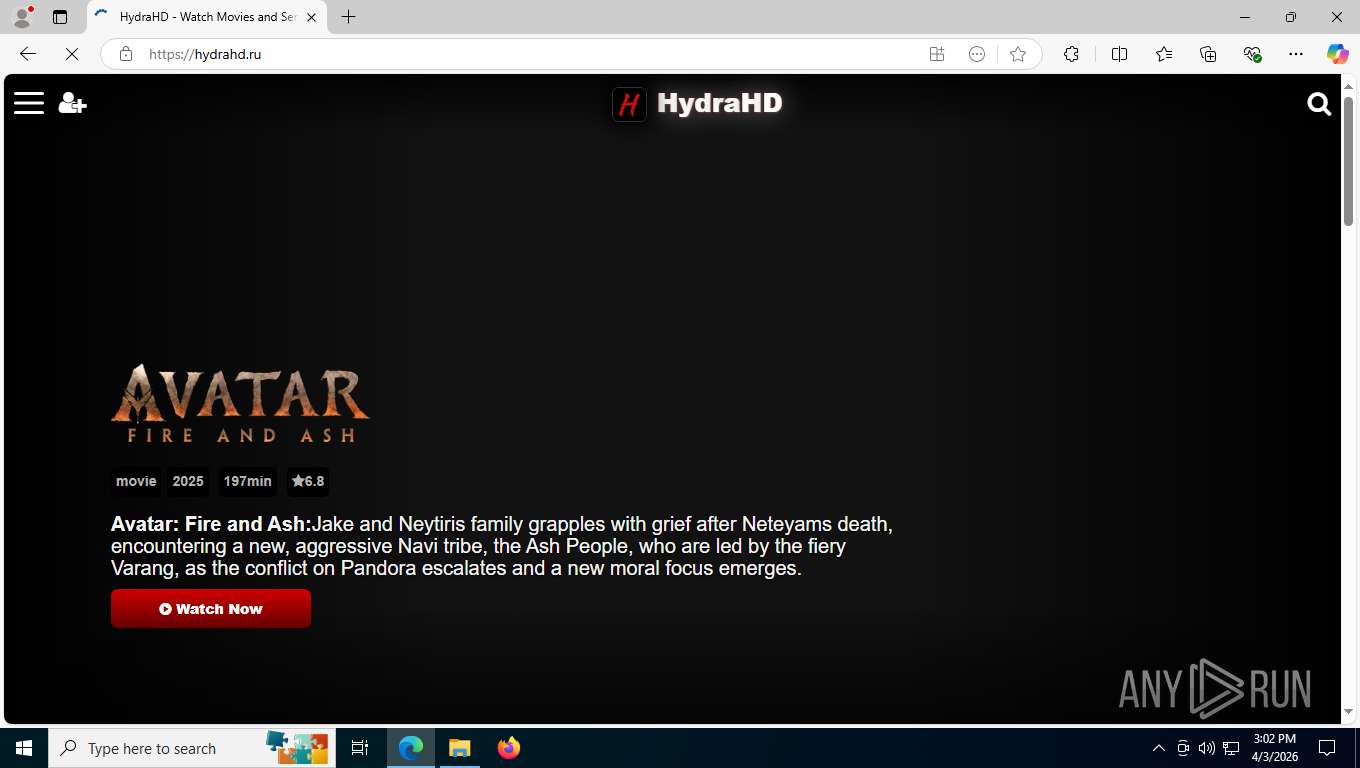
Task: Launch Firefox from the taskbar
Action: [509, 748]
